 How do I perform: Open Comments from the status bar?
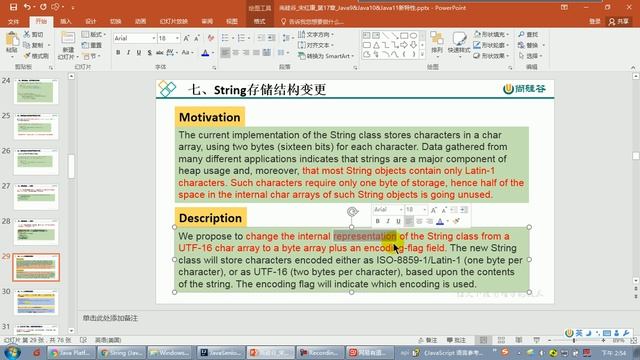[x=456, y=340]
